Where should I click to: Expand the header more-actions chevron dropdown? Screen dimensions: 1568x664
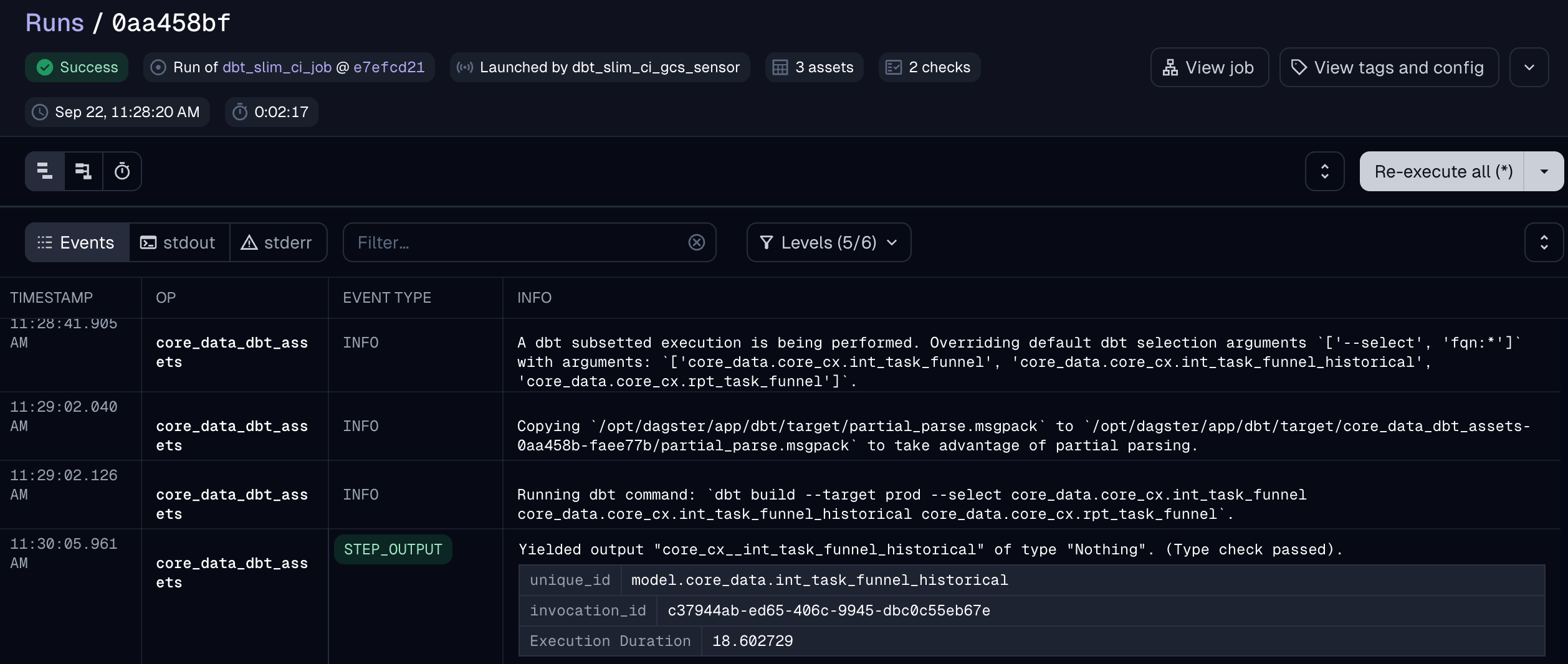(1529, 67)
